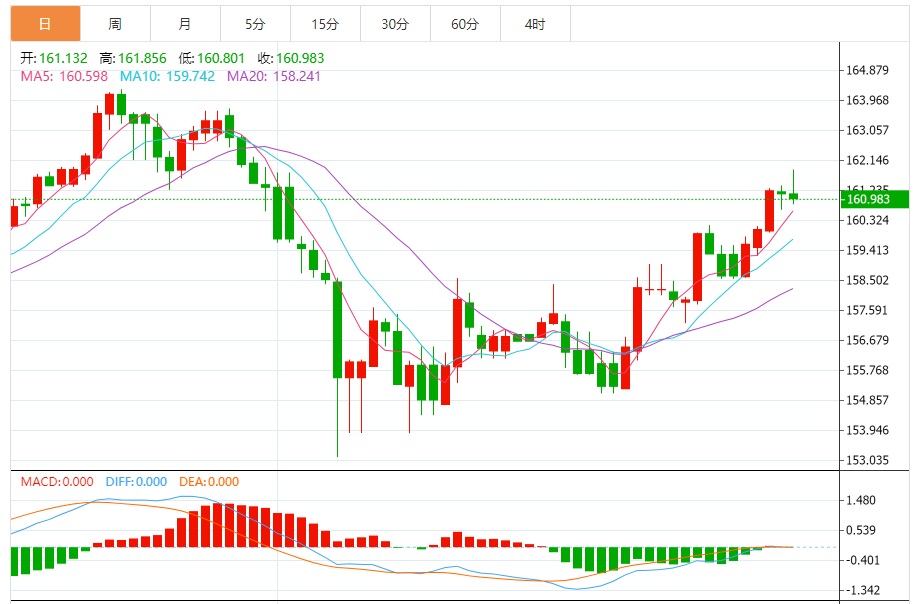Click the 1.480 MACD axis label
Image resolution: width=920 pixels, height=604 pixels.
coord(861,501)
